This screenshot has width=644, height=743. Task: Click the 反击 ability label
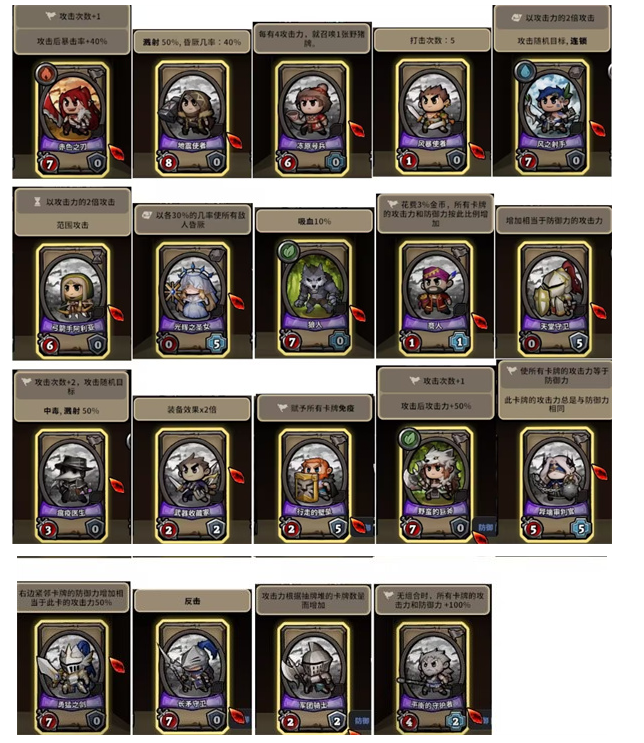click(192, 601)
